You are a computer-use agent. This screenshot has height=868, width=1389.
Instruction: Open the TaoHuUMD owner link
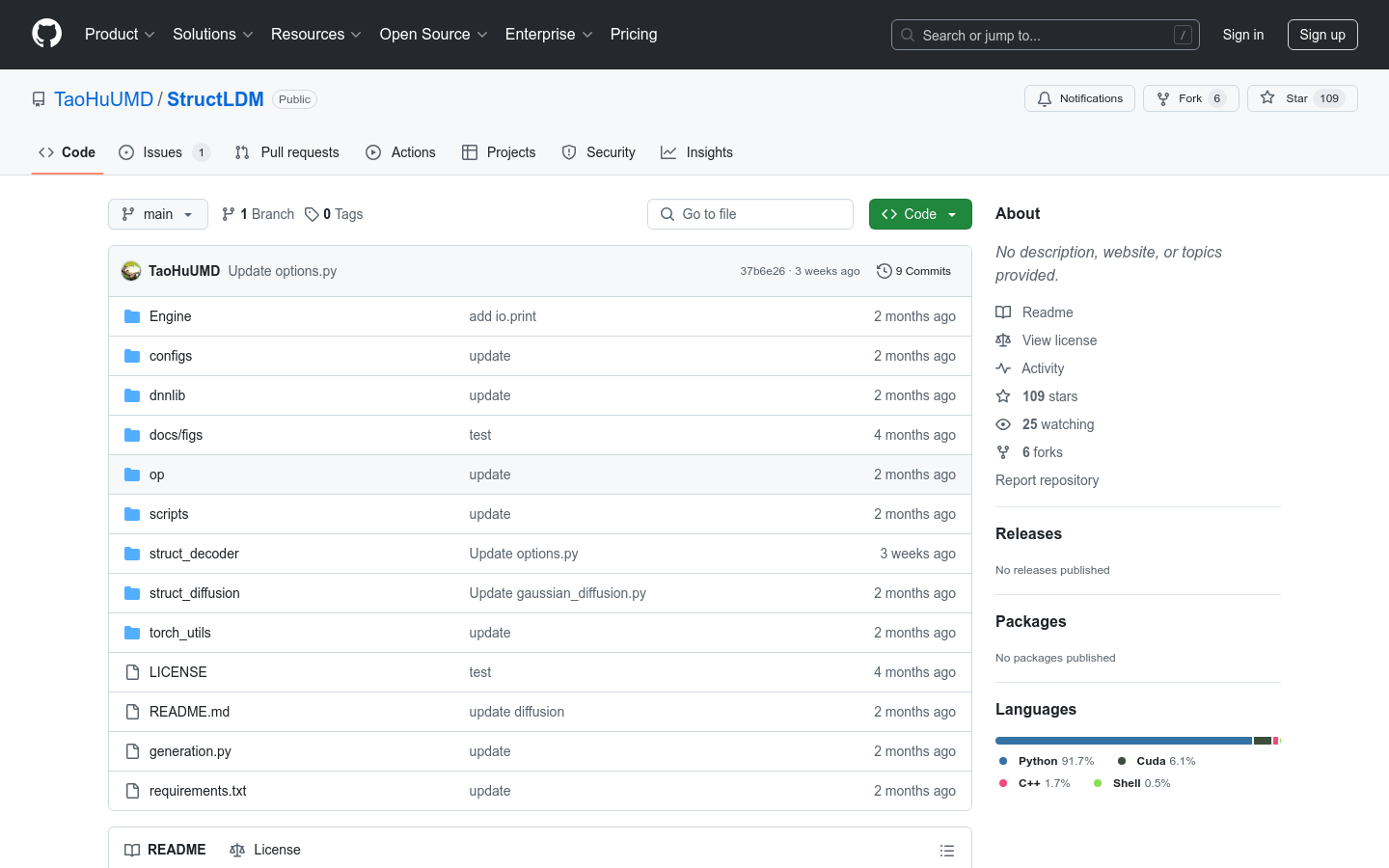point(103,99)
